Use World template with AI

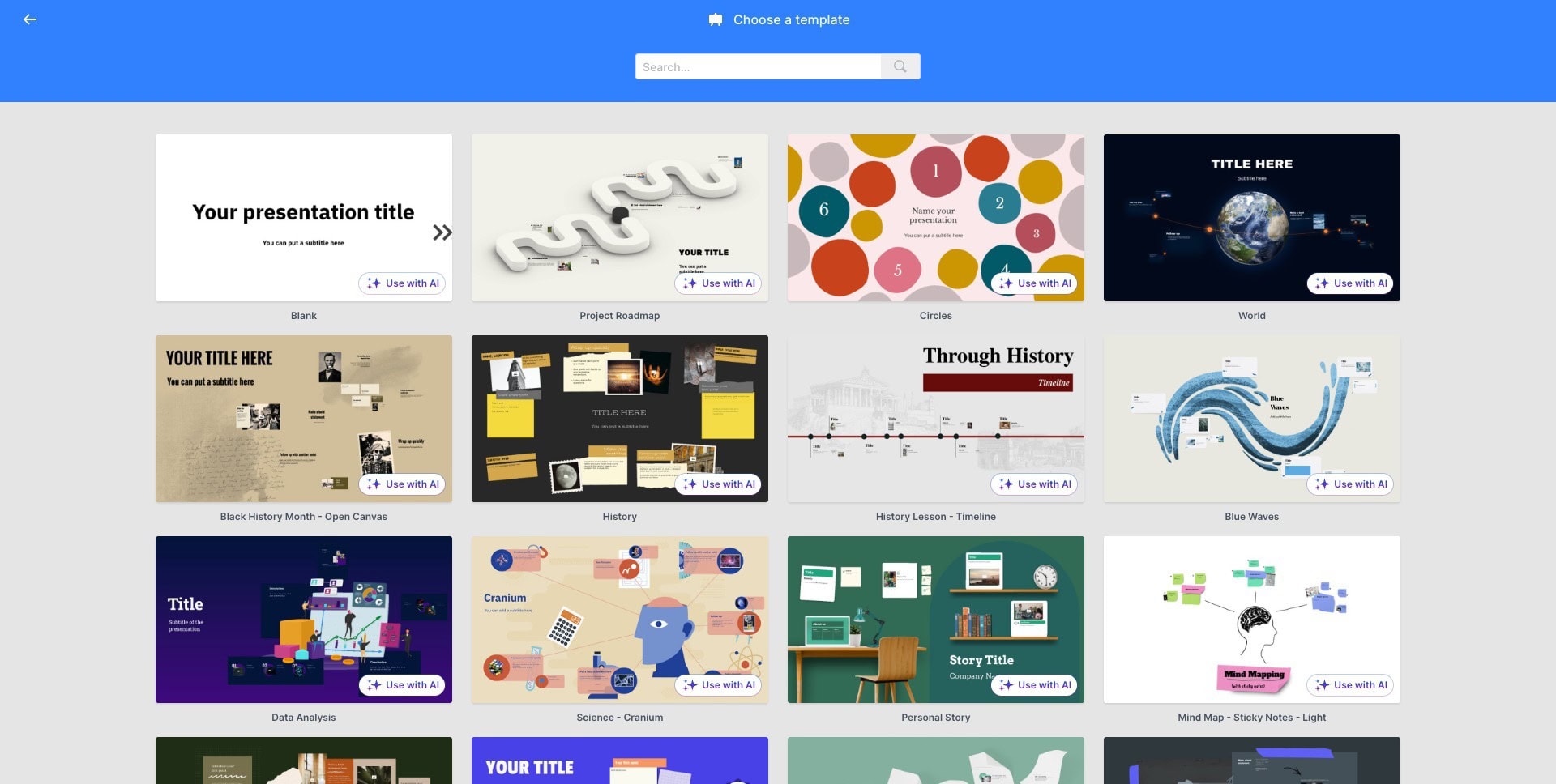pos(1350,283)
